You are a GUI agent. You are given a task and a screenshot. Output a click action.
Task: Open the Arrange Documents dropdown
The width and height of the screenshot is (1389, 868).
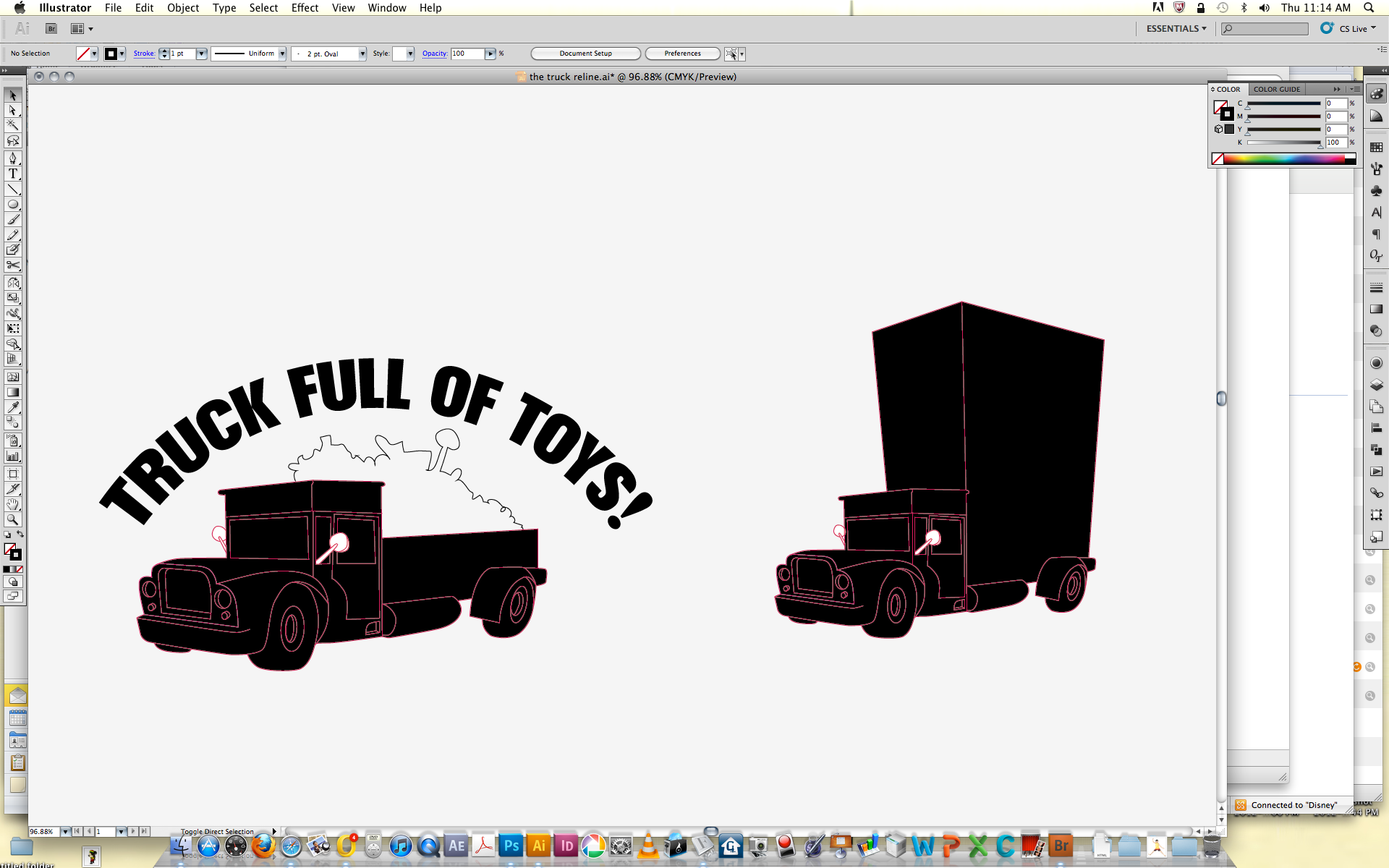click(82, 29)
